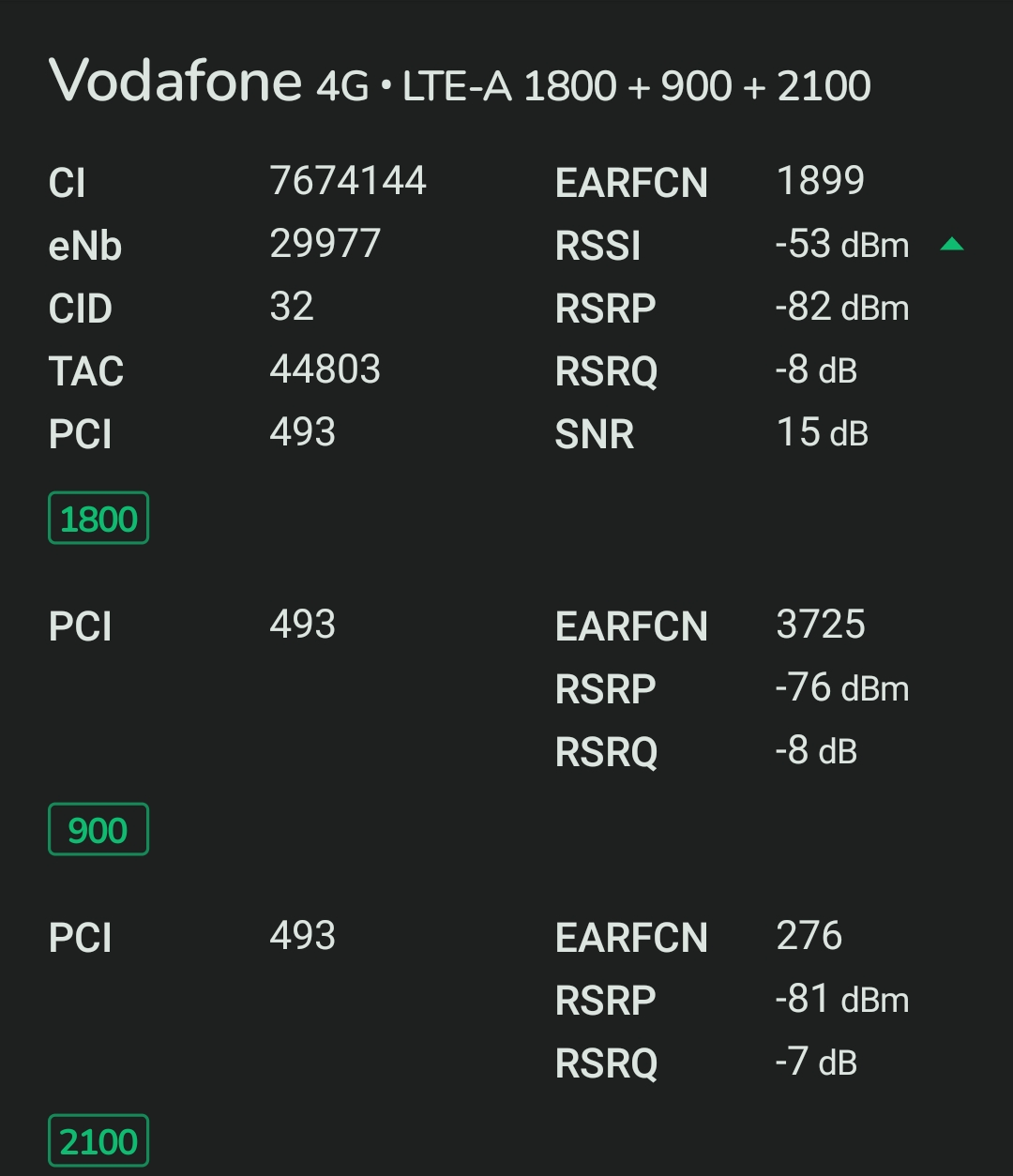Tap the primary cell PCI value 493

pyautogui.click(x=303, y=432)
